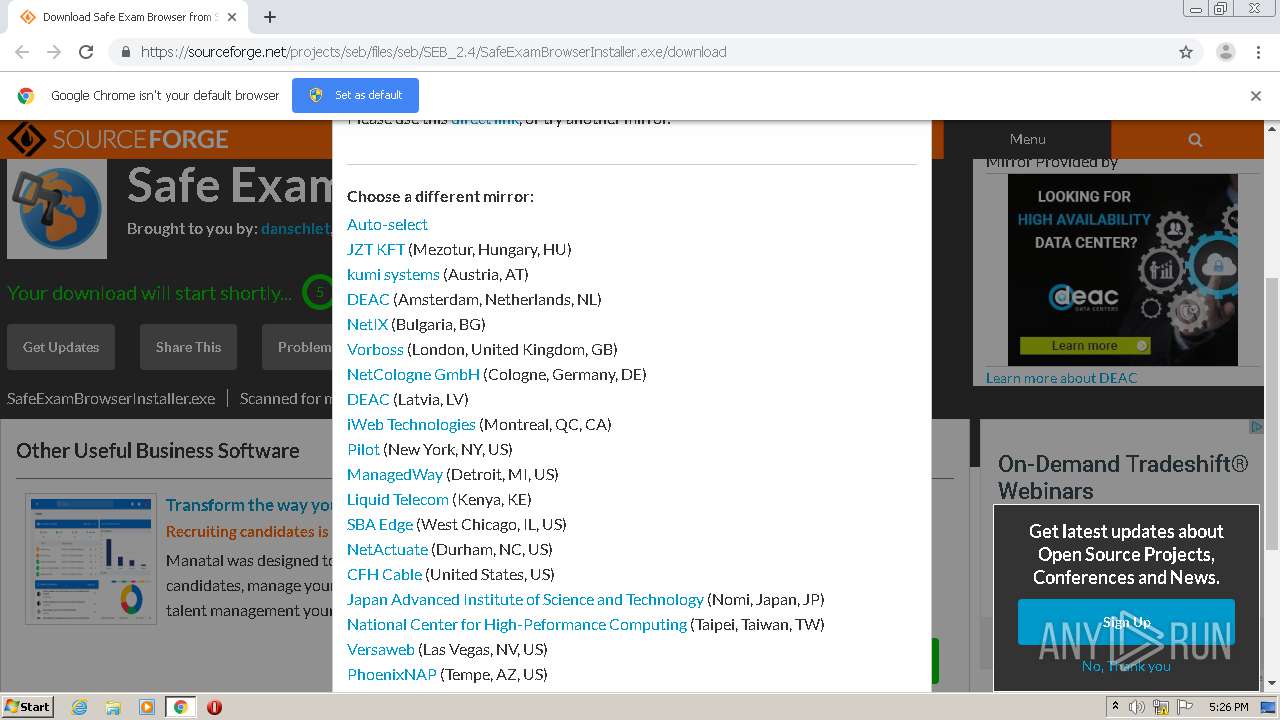Image resolution: width=1280 pixels, height=720 pixels.
Task: Reload the page with refresh icon
Action: [x=86, y=52]
